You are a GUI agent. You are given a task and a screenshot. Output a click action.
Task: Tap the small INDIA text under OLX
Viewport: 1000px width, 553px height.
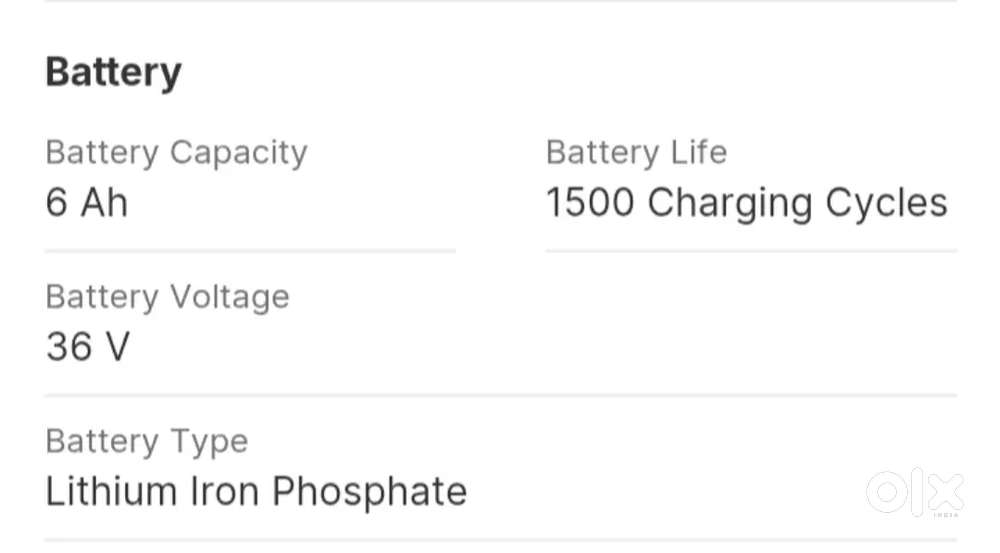click(x=947, y=514)
